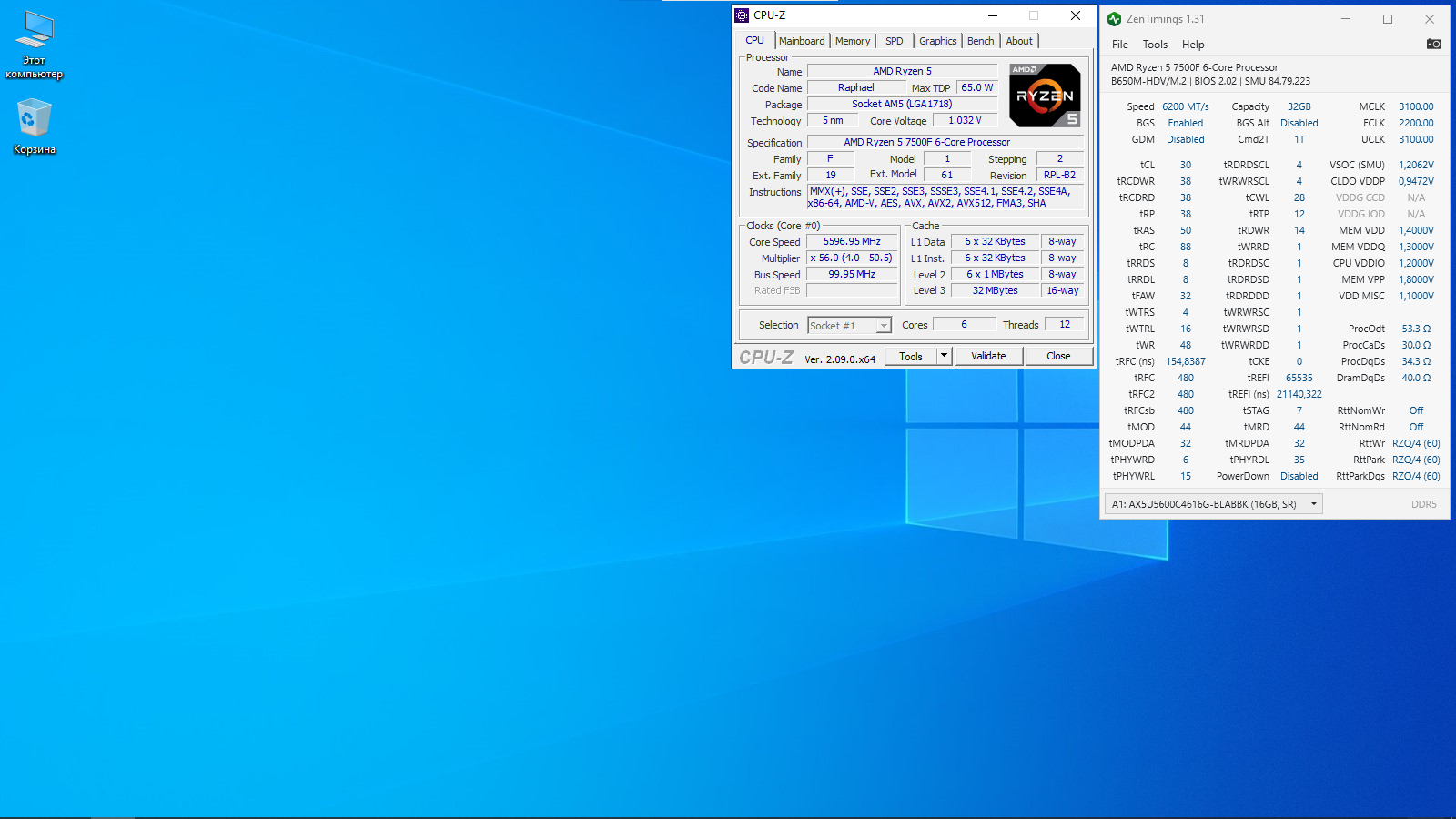Click the Validate button

(988, 357)
